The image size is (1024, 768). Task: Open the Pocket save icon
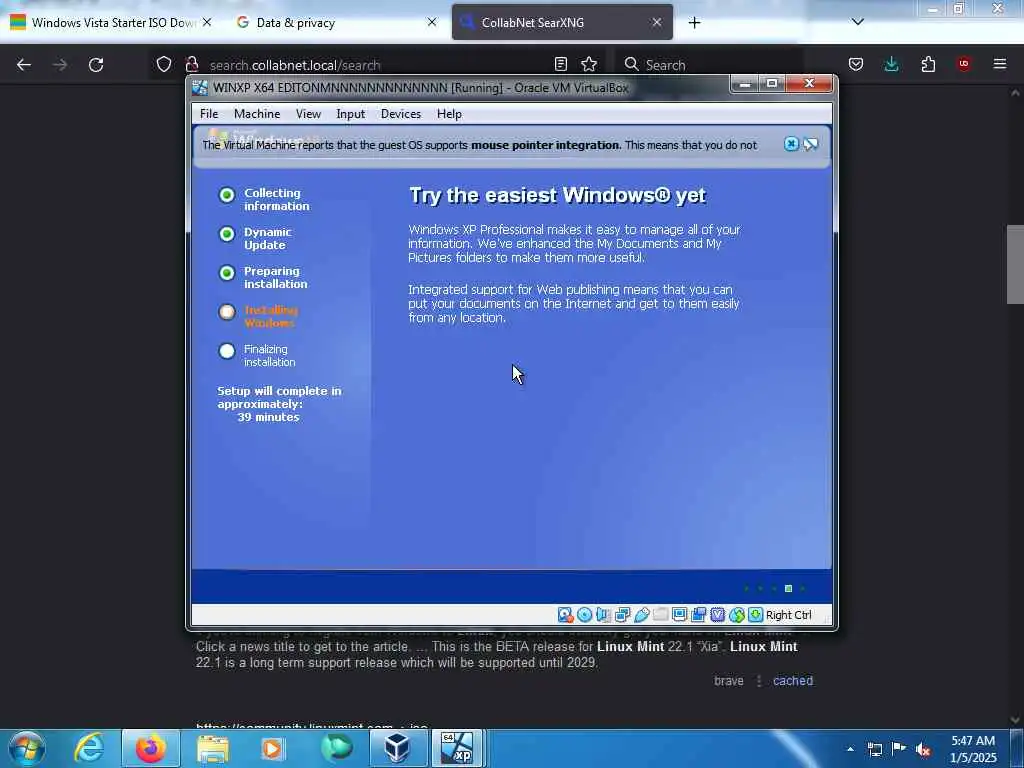[x=856, y=64]
